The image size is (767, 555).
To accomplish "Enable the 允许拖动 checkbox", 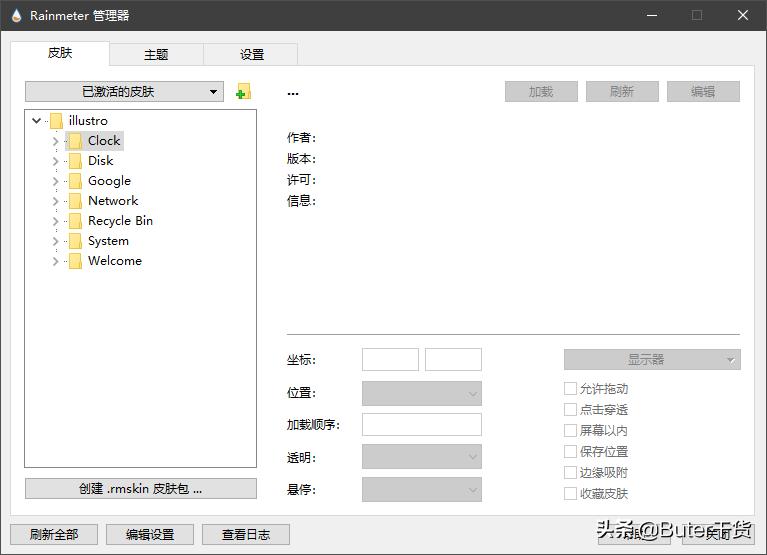I will coord(570,389).
